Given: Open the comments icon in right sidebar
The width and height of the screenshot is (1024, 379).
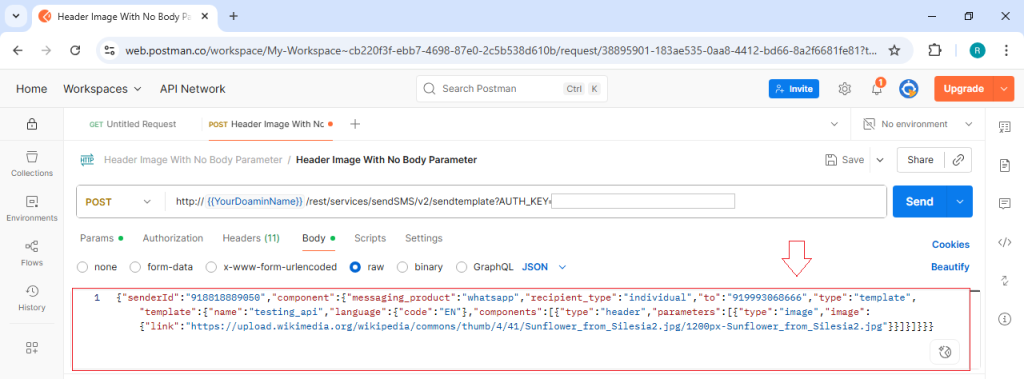Looking at the screenshot, I should 1004,204.
